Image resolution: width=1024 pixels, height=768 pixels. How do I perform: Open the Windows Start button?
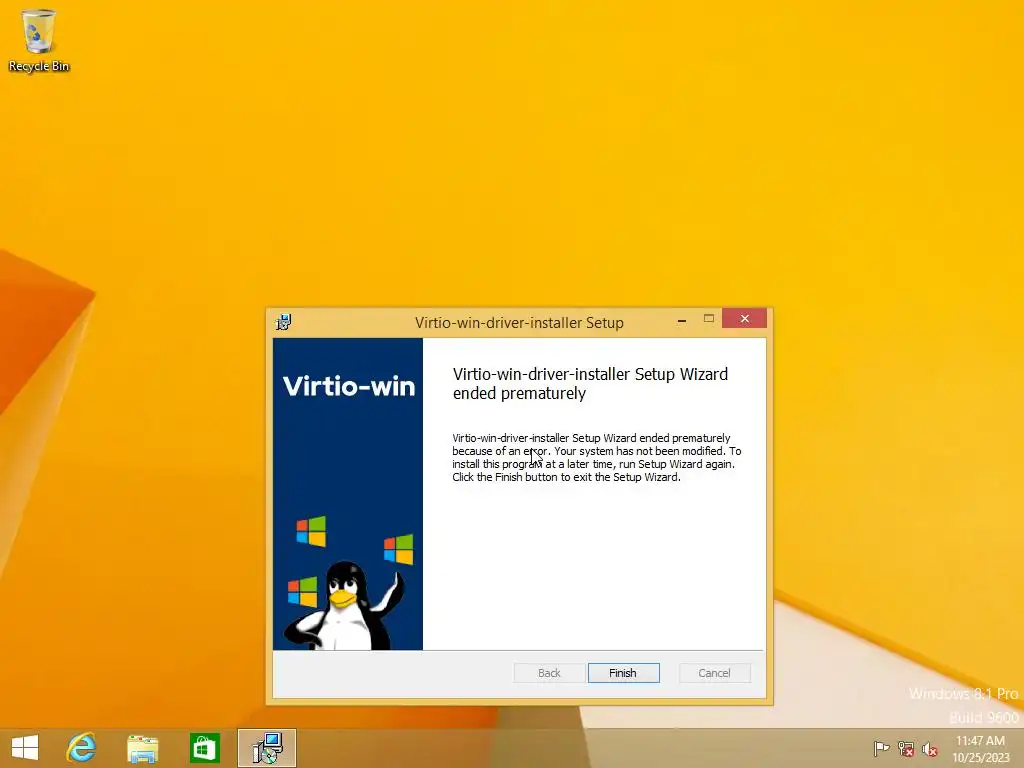click(x=25, y=748)
